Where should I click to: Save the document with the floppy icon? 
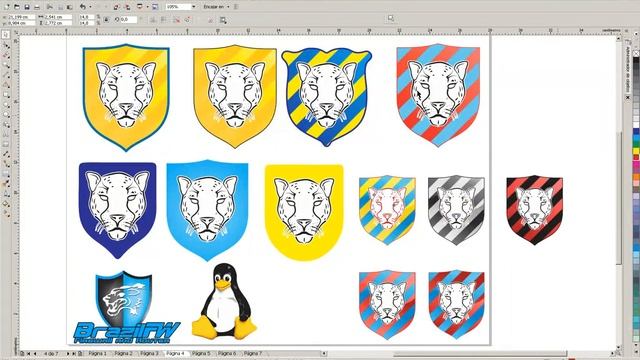(x=27, y=7)
